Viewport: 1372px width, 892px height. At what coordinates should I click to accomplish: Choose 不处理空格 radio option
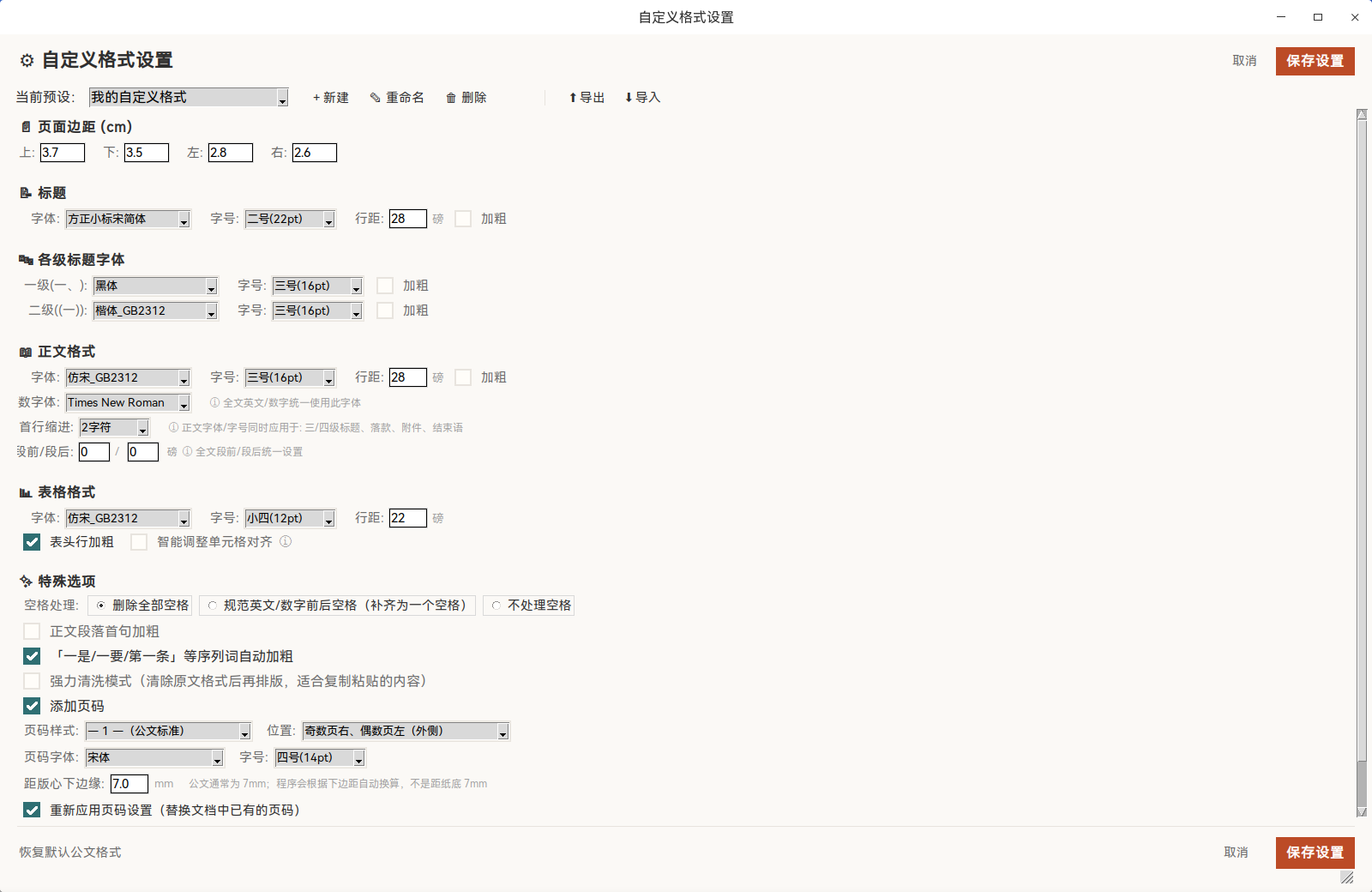[x=529, y=606]
